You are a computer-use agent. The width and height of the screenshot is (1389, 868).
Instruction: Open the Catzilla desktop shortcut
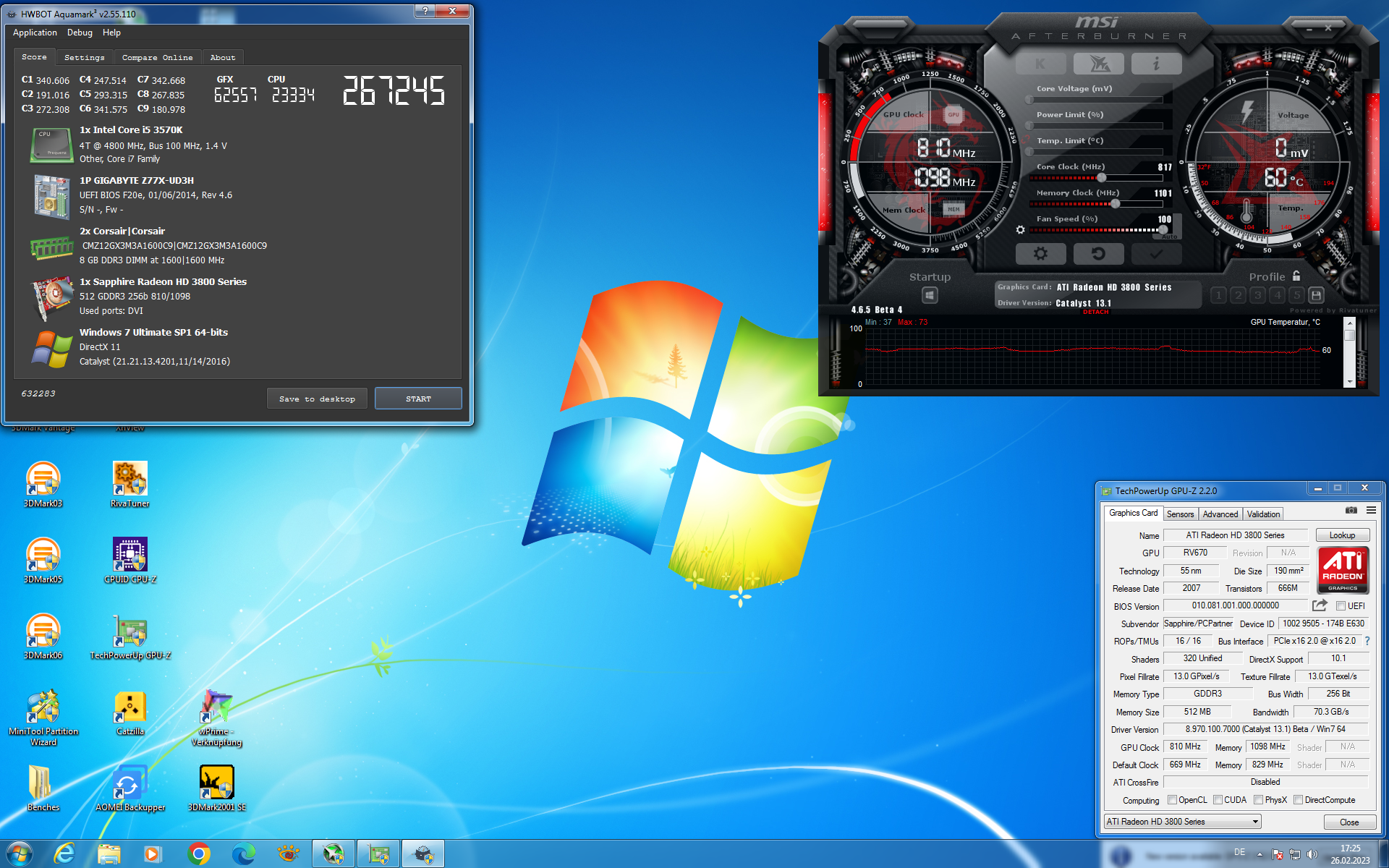point(130,712)
